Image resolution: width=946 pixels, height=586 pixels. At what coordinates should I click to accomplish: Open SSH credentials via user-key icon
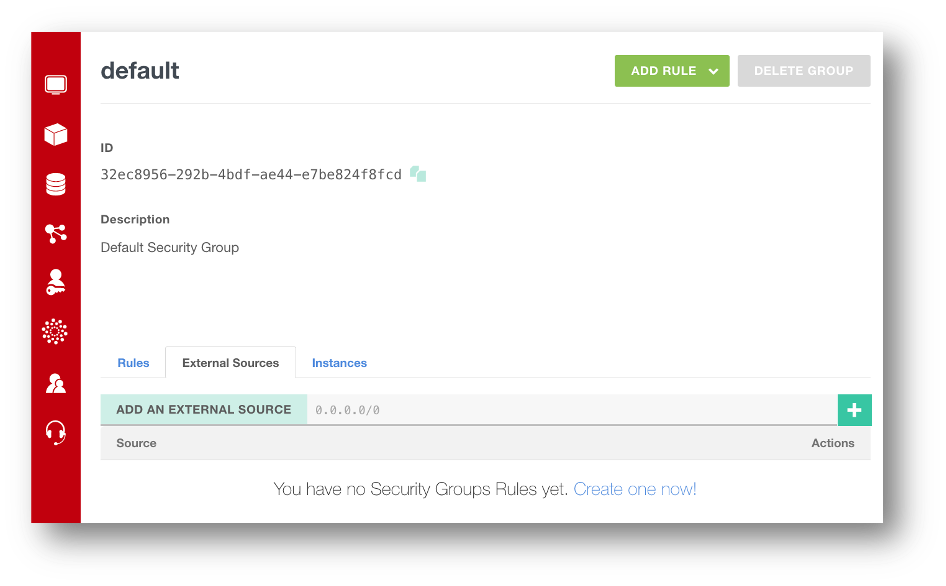[x=56, y=283]
